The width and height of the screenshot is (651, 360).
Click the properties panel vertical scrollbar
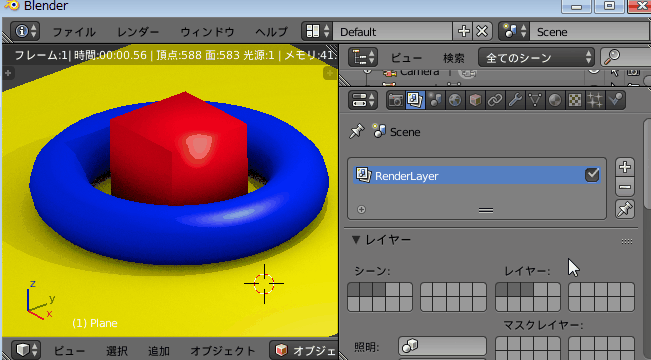(x=647, y=164)
